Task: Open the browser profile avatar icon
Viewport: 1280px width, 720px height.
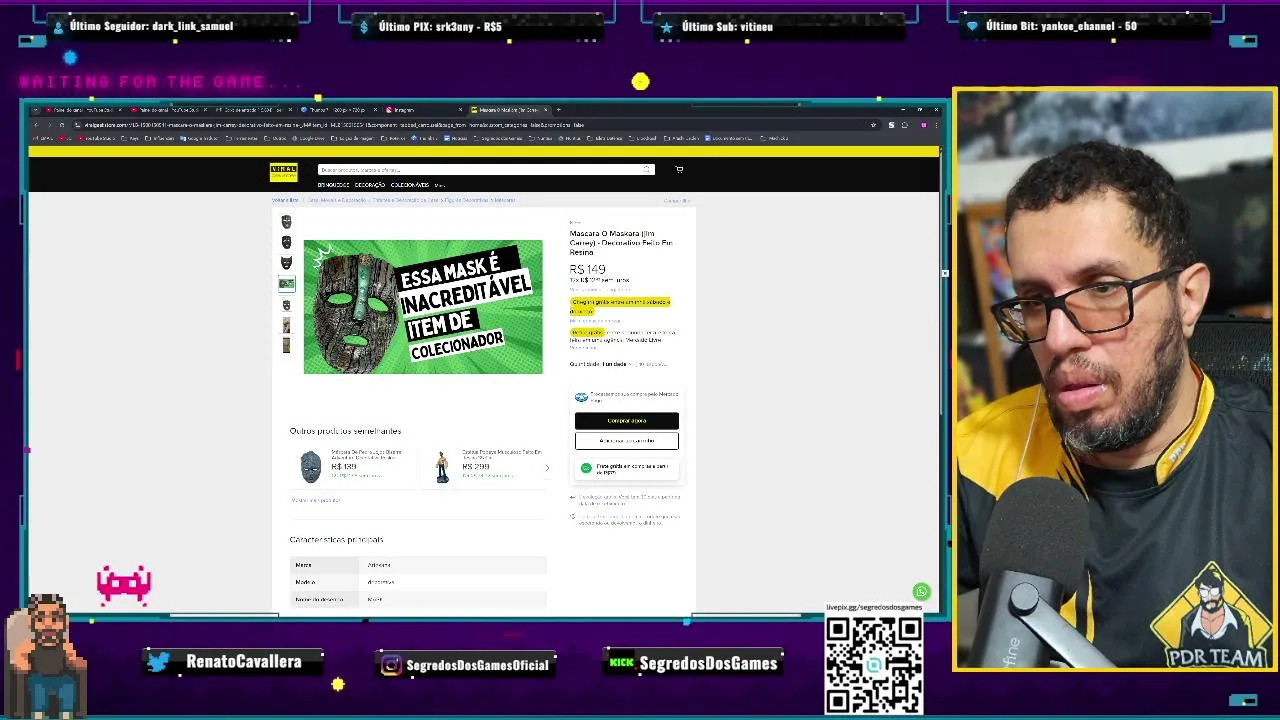Action: tap(923, 125)
